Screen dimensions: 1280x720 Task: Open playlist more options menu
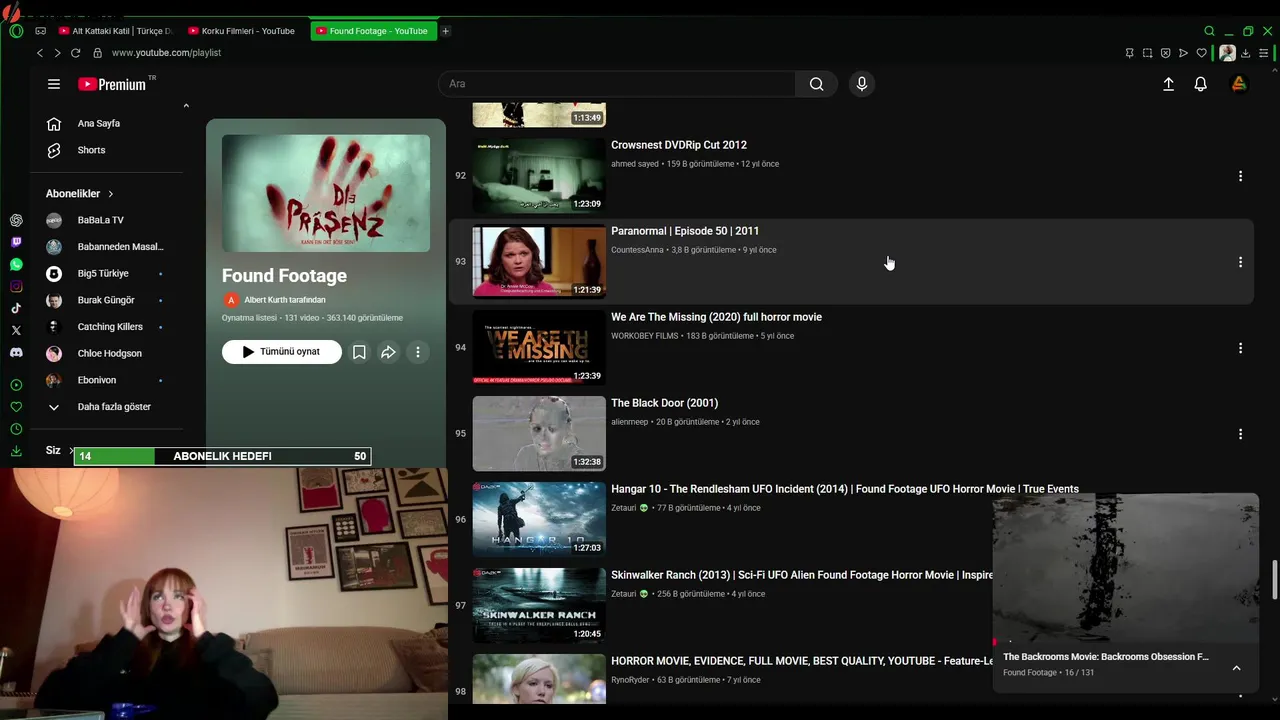(x=418, y=352)
